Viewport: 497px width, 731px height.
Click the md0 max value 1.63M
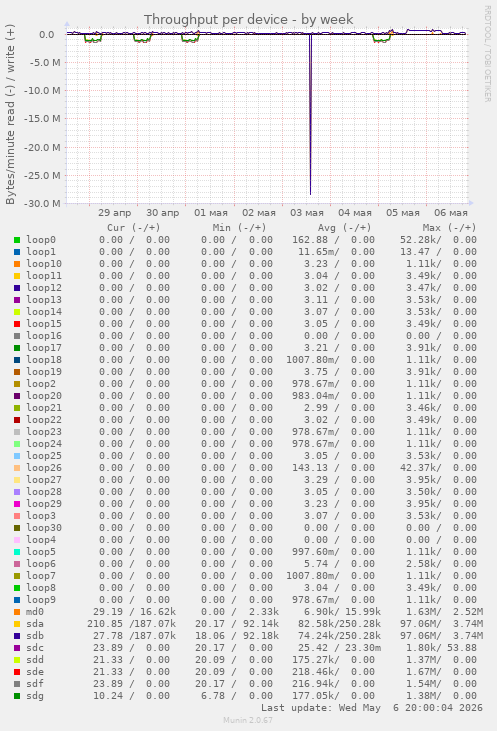(423, 612)
